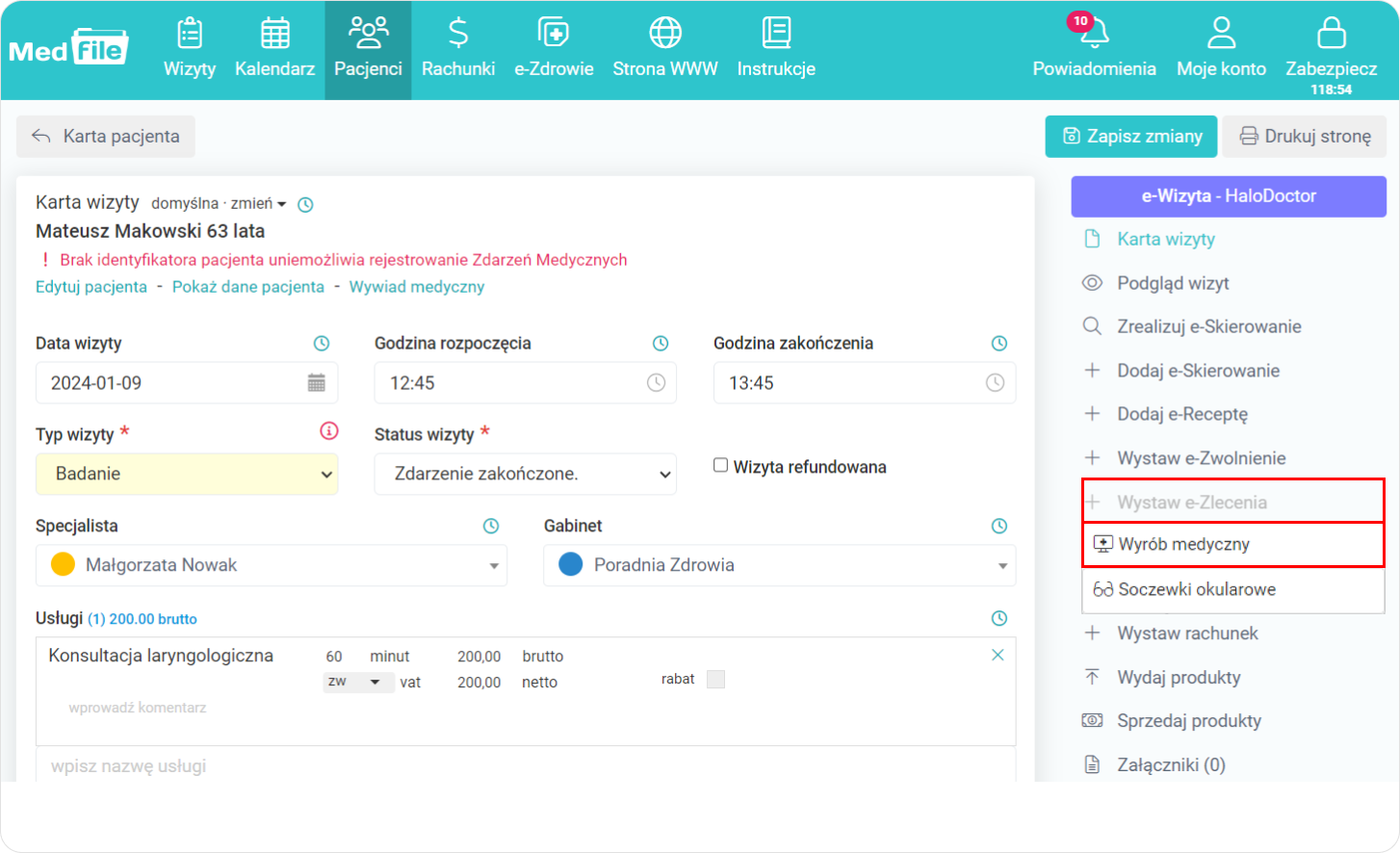Click history clock icon beside Godzina zakończenia label
Viewport: 1400px width, 853px height.
click(x=999, y=344)
